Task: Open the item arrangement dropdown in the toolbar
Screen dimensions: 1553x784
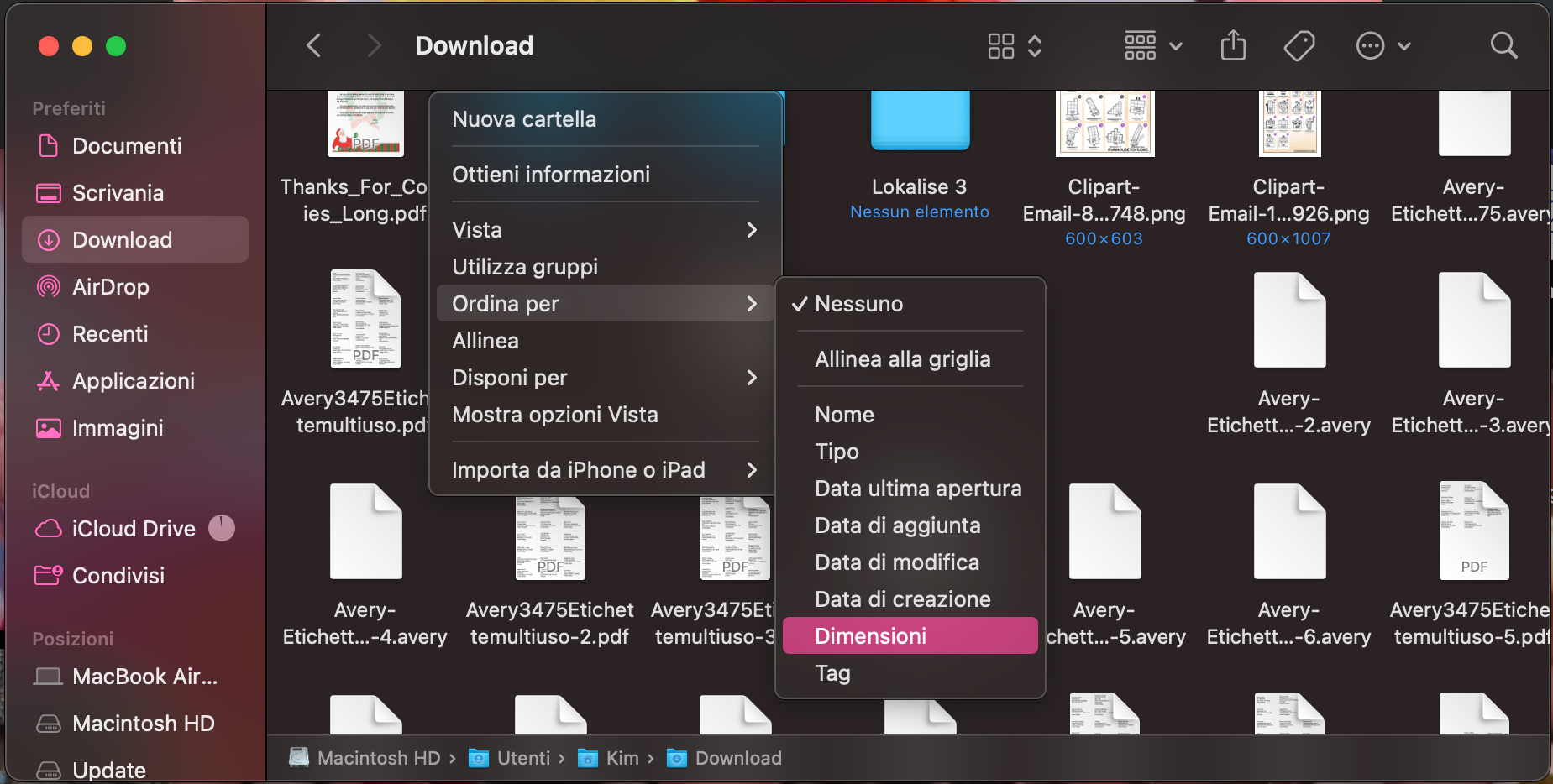Action: (1152, 46)
